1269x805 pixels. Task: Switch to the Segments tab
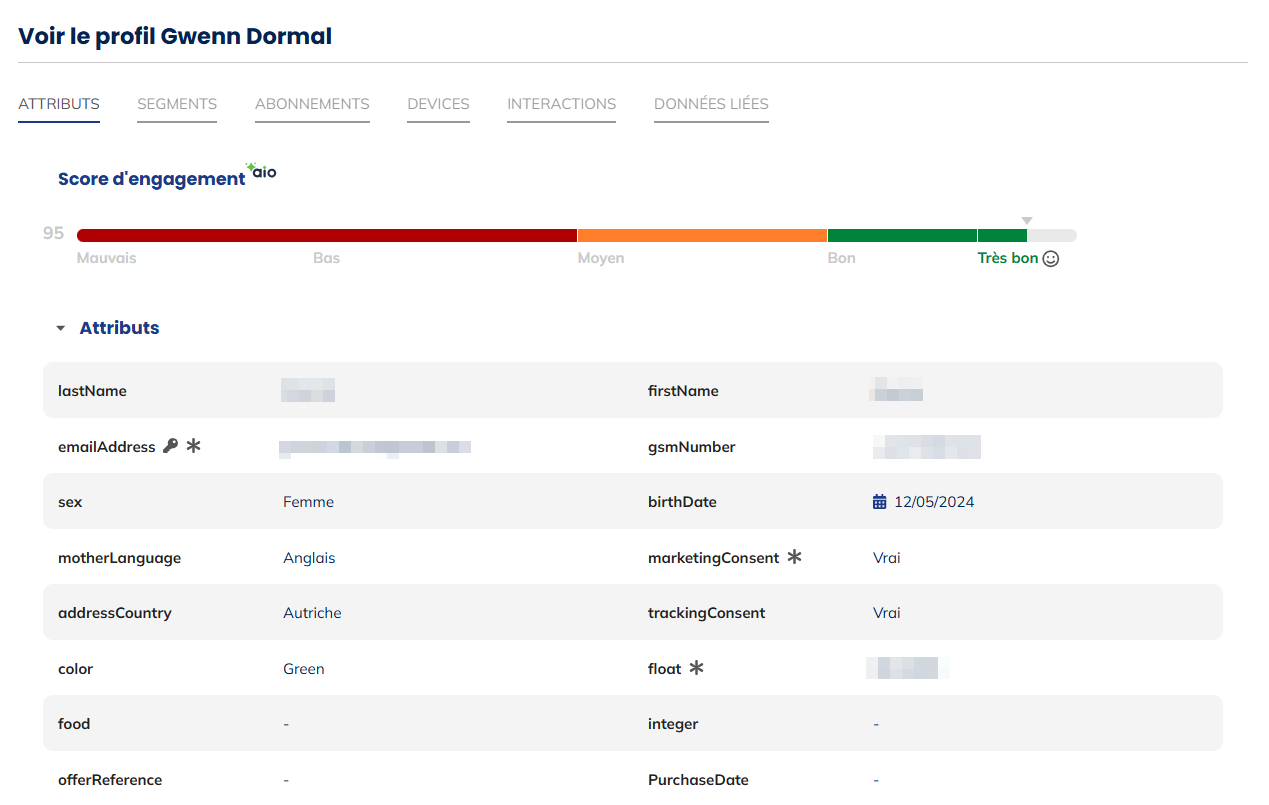click(x=177, y=104)
